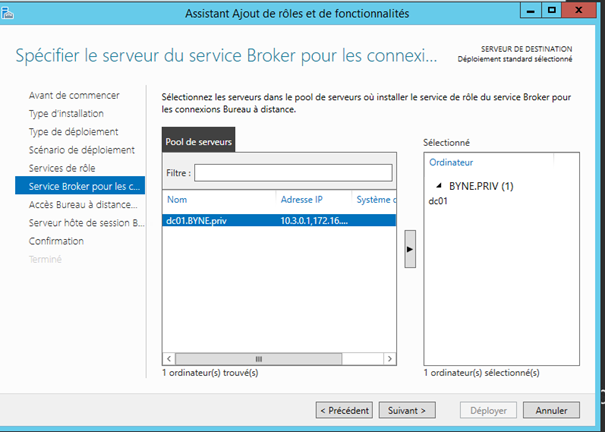605x432 pixels.
Task: Click the Suivant button
Action: [407, 410]
